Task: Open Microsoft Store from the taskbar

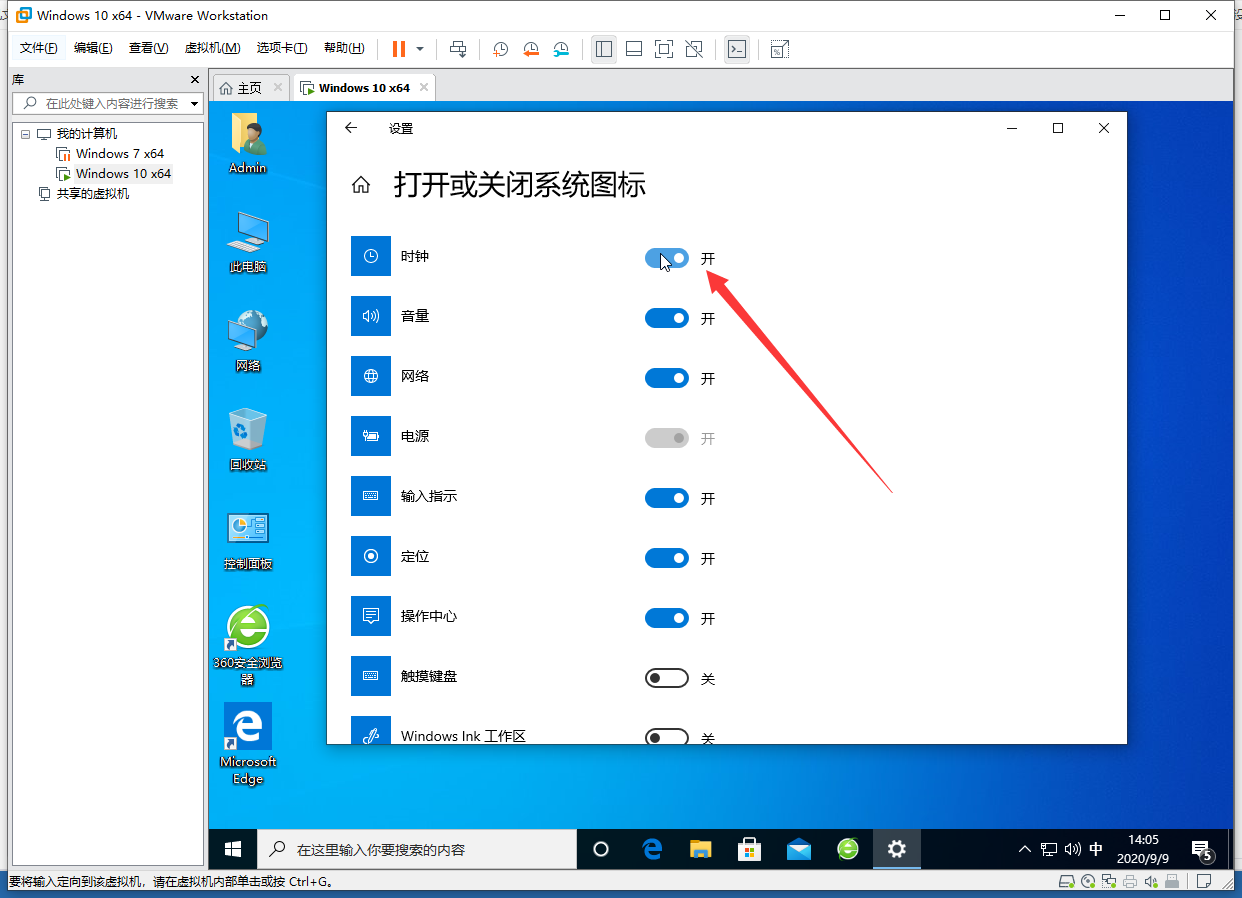Action: pyautogui.click(x=750, y=849)
